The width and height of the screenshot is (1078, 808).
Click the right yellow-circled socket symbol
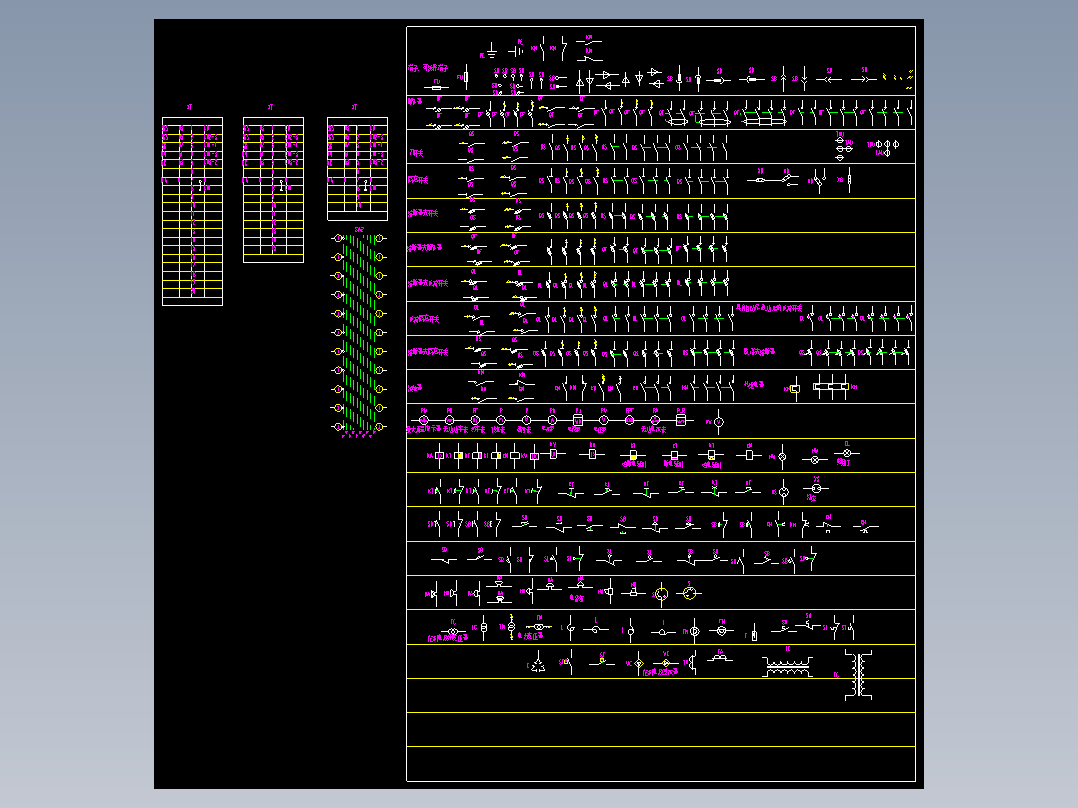[689, 594]
